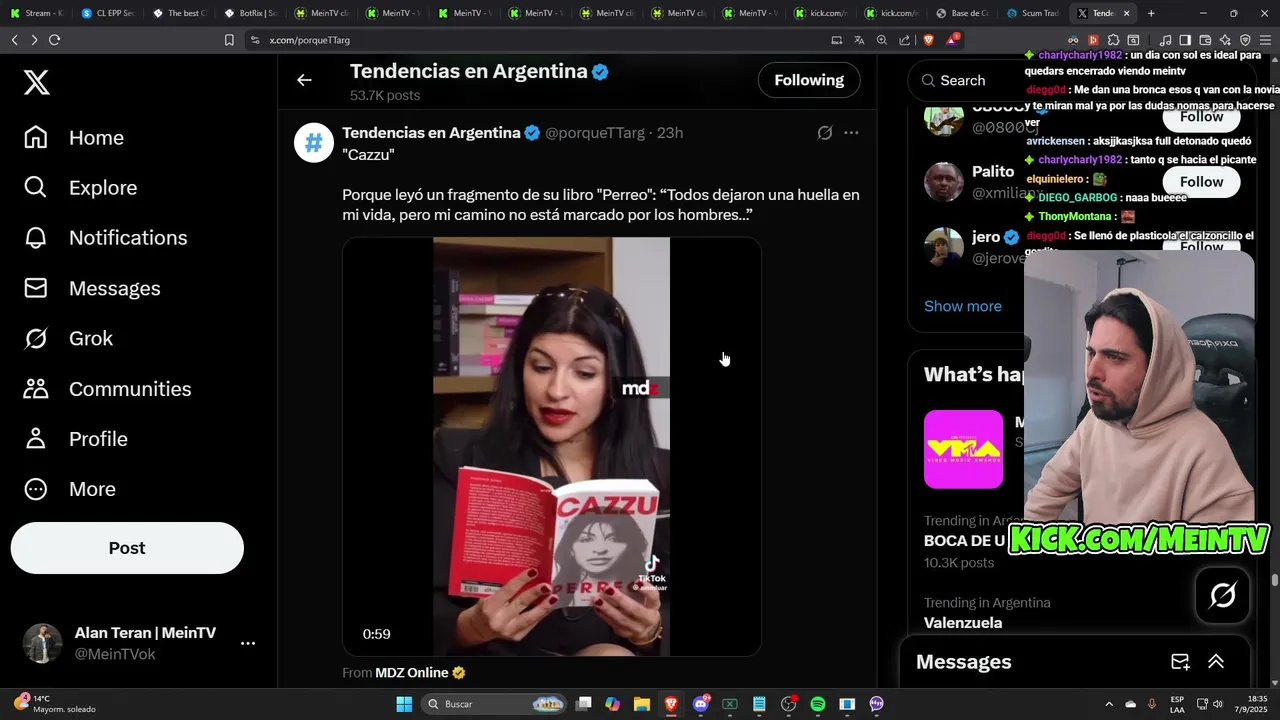Click the page vertical scrollbar thumb

click(x=1275, y=580)
